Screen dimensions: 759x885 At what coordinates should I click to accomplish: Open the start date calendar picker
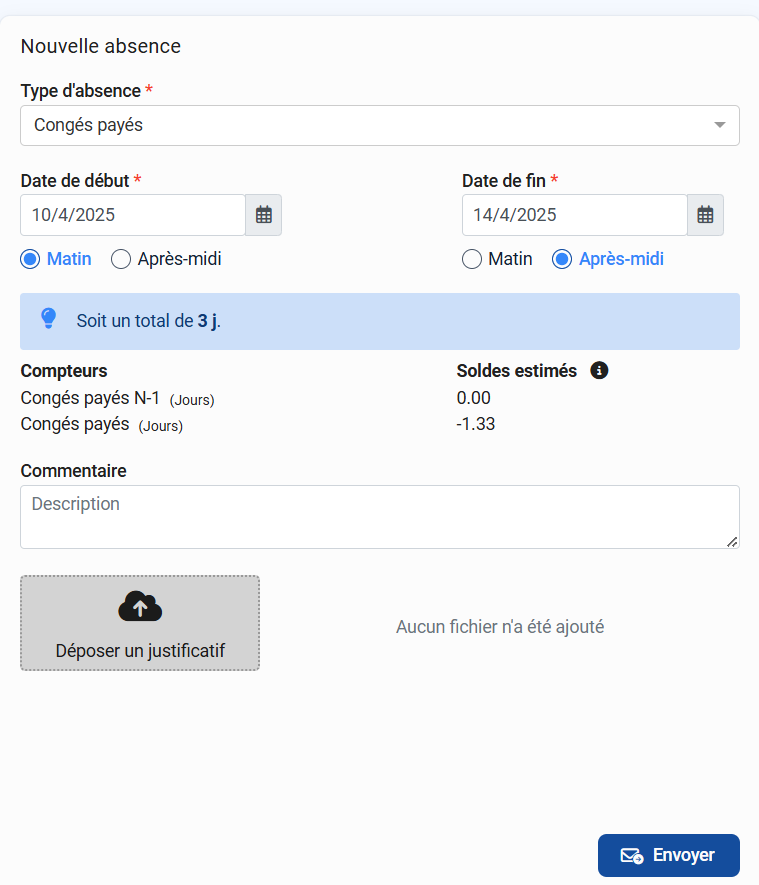tap(264, 215)
